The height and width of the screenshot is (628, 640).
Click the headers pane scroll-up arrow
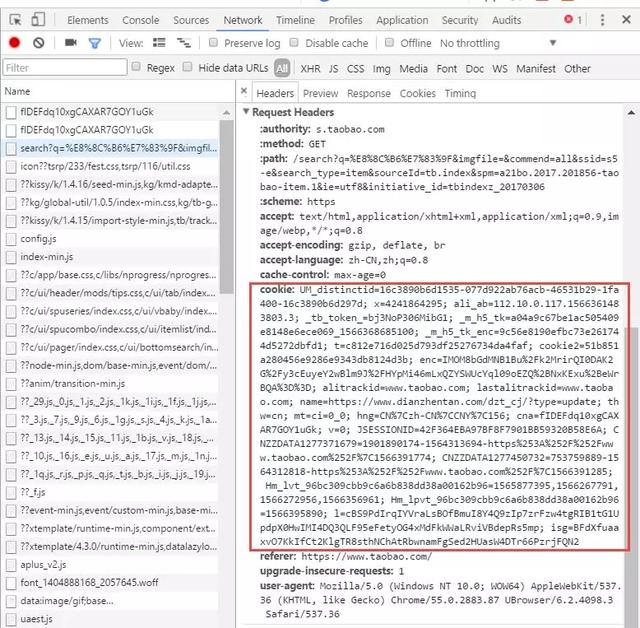[631, 112]
